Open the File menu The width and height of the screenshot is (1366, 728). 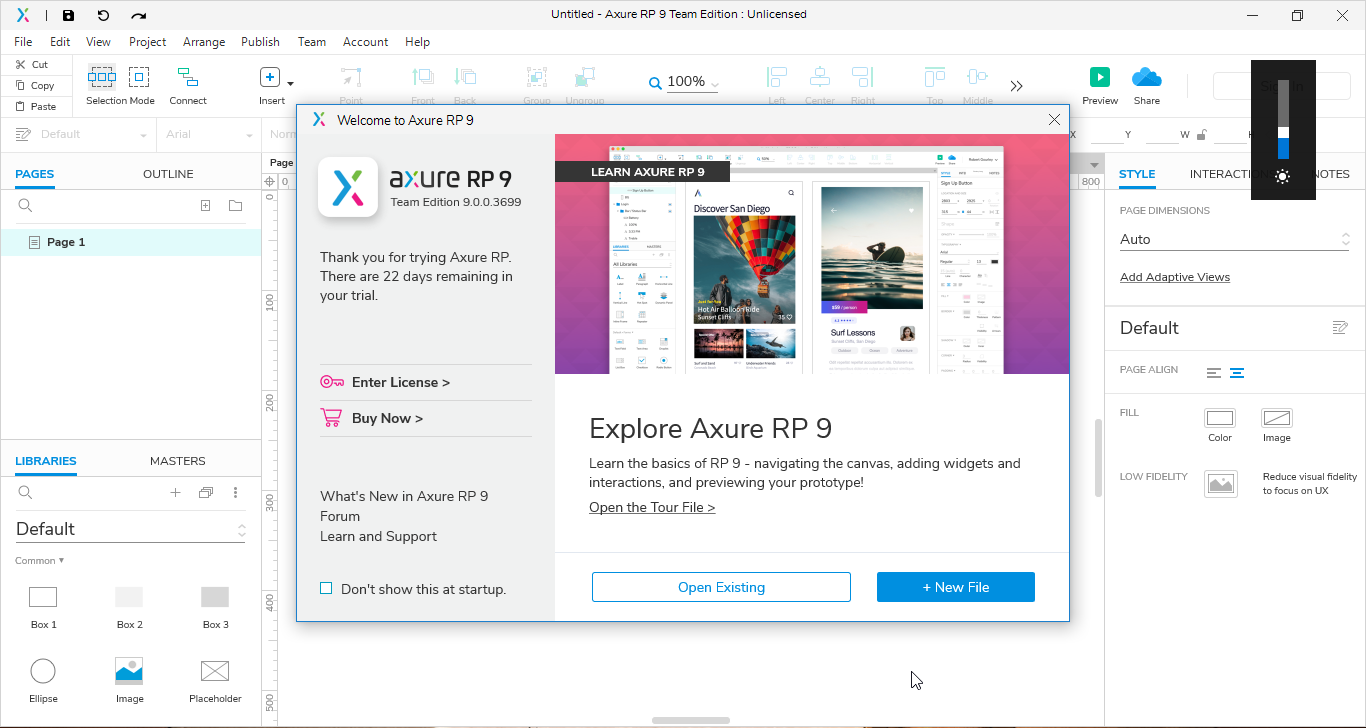pyautogui.click(x=23, y=42)
